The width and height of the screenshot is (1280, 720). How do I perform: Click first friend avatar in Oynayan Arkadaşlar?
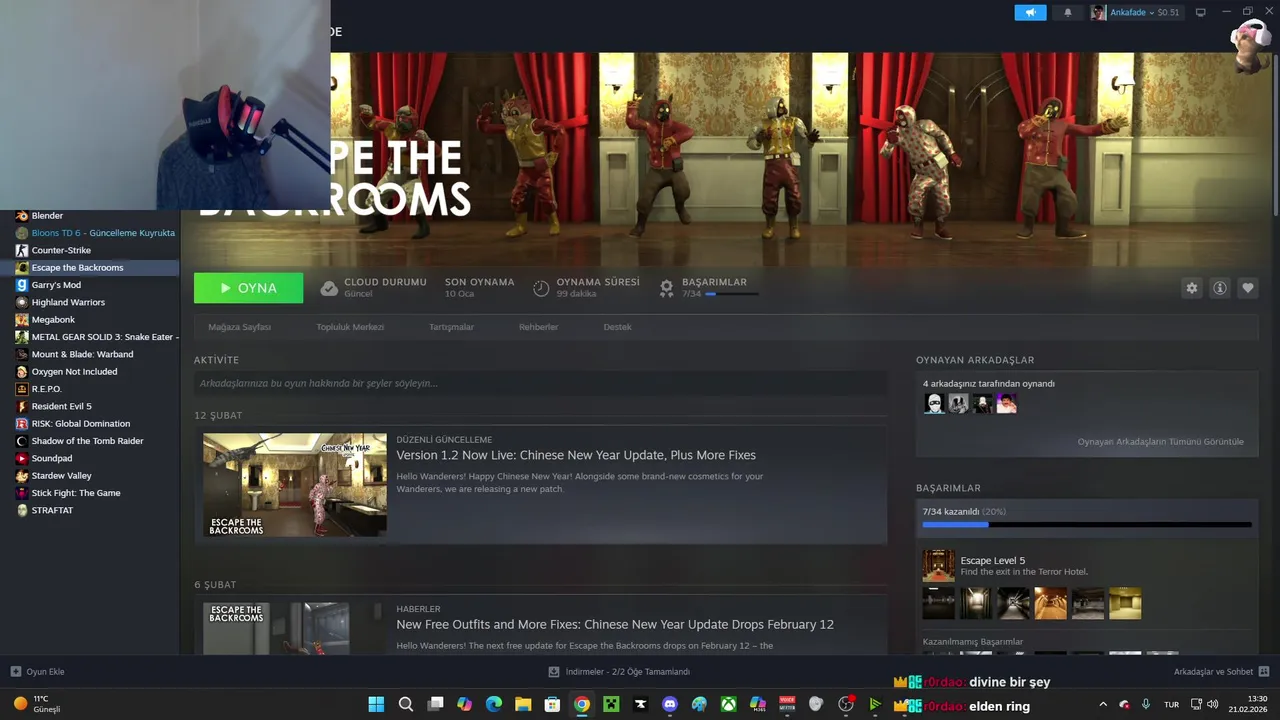tap(934, 403)
